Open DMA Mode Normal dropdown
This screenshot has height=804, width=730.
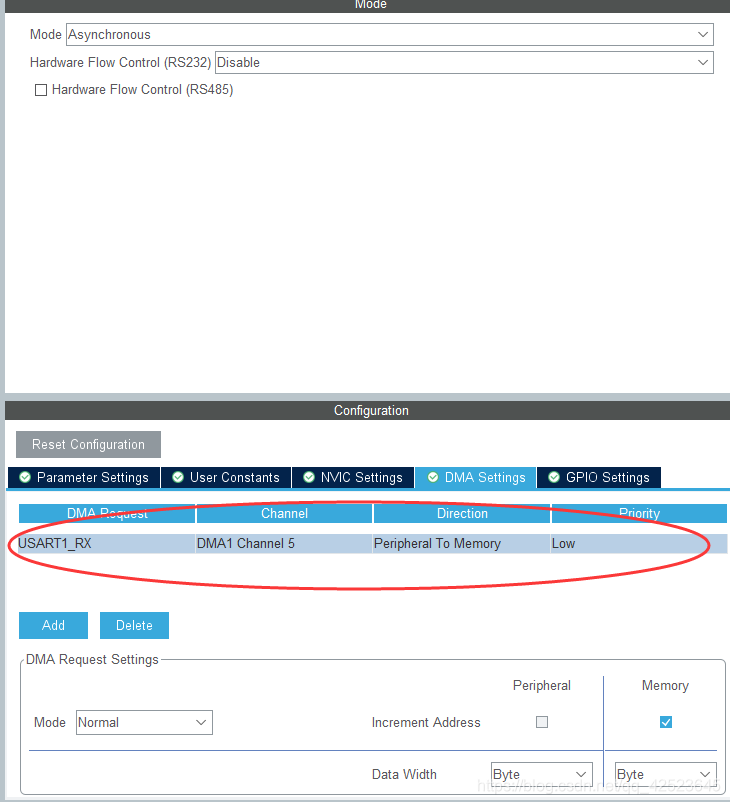click(x=144, y=722)
